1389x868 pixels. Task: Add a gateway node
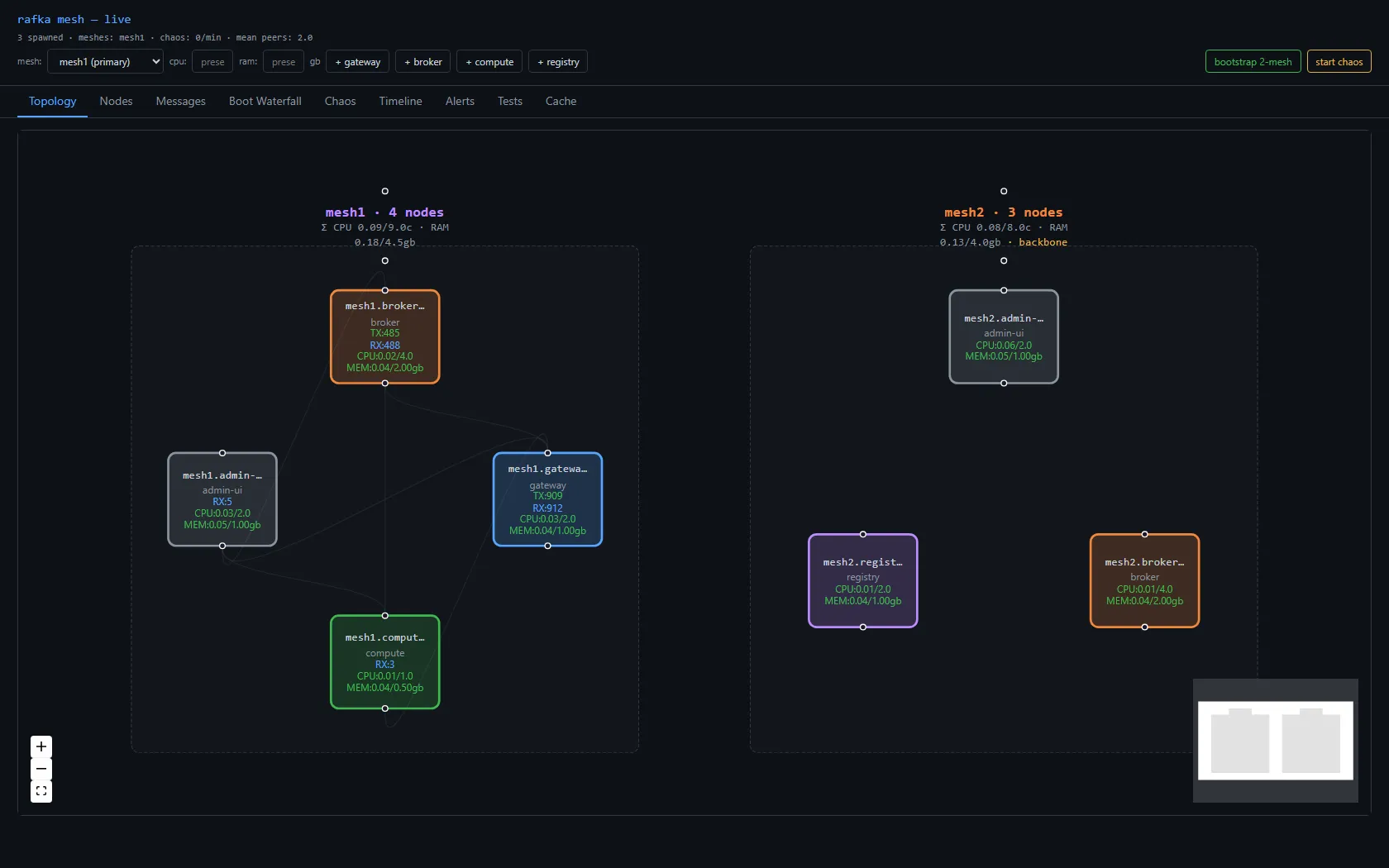[358, 61]
